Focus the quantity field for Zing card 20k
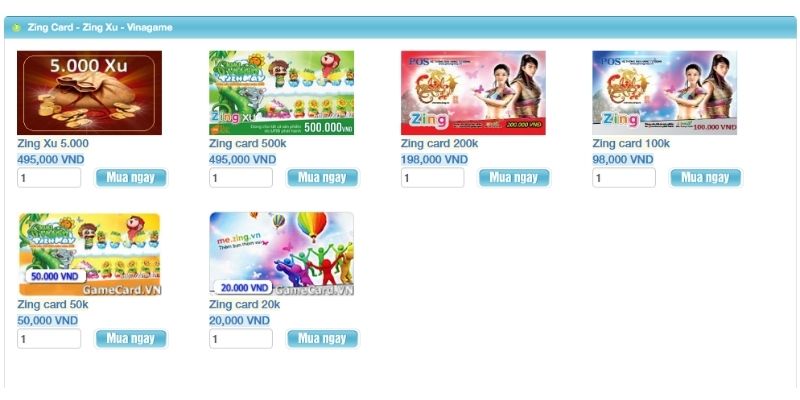 [241, 339]
